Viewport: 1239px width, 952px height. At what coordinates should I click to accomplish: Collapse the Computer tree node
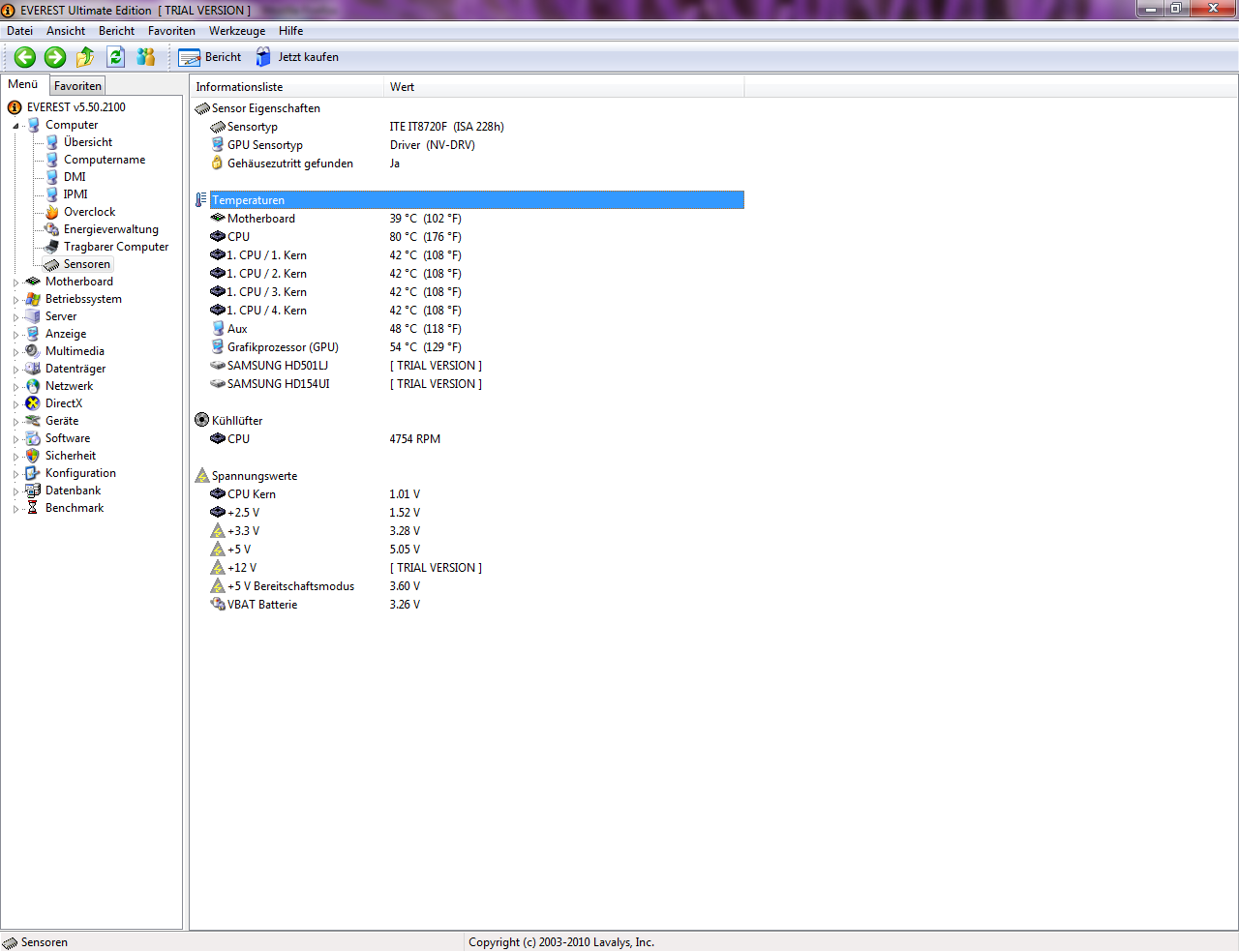tap(15, 126)
